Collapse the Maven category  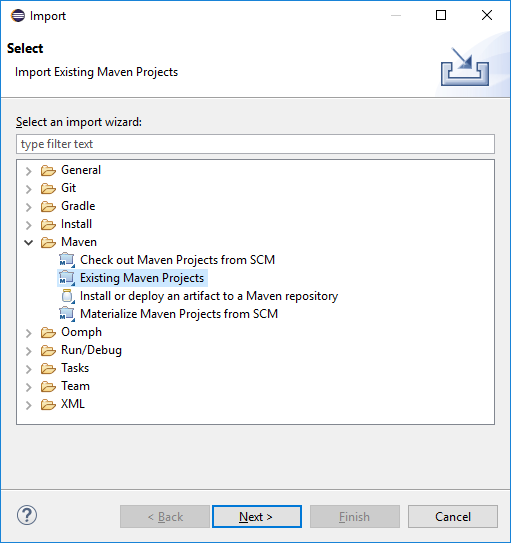pos(29,242)
